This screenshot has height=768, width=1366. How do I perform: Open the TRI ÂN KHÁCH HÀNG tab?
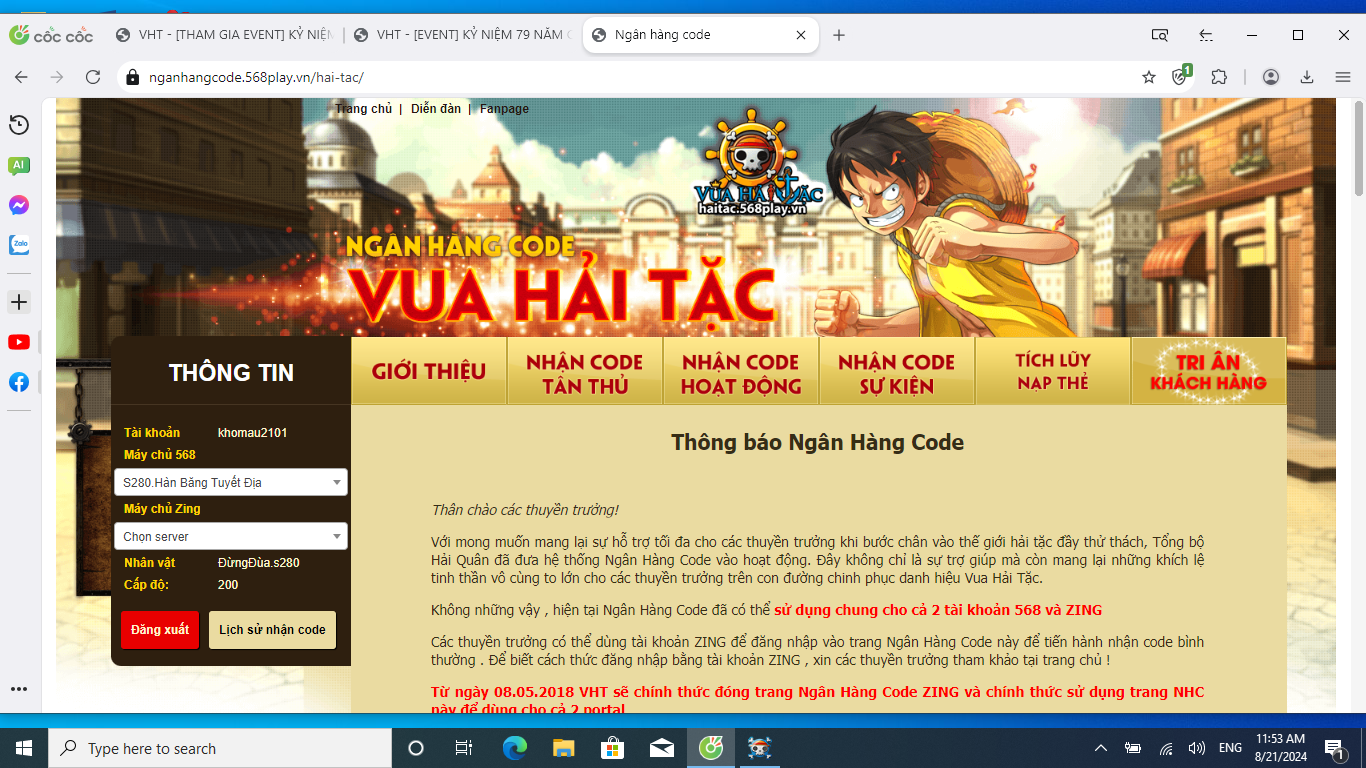(x=1209, y=371)
